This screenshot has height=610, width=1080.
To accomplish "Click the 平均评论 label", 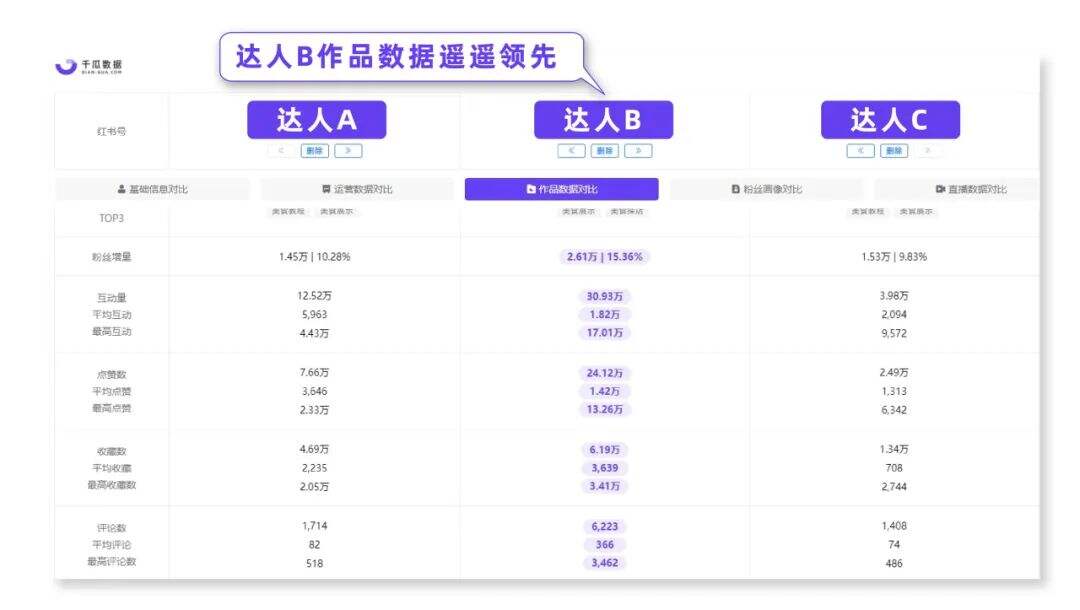I will click(112, 545).
